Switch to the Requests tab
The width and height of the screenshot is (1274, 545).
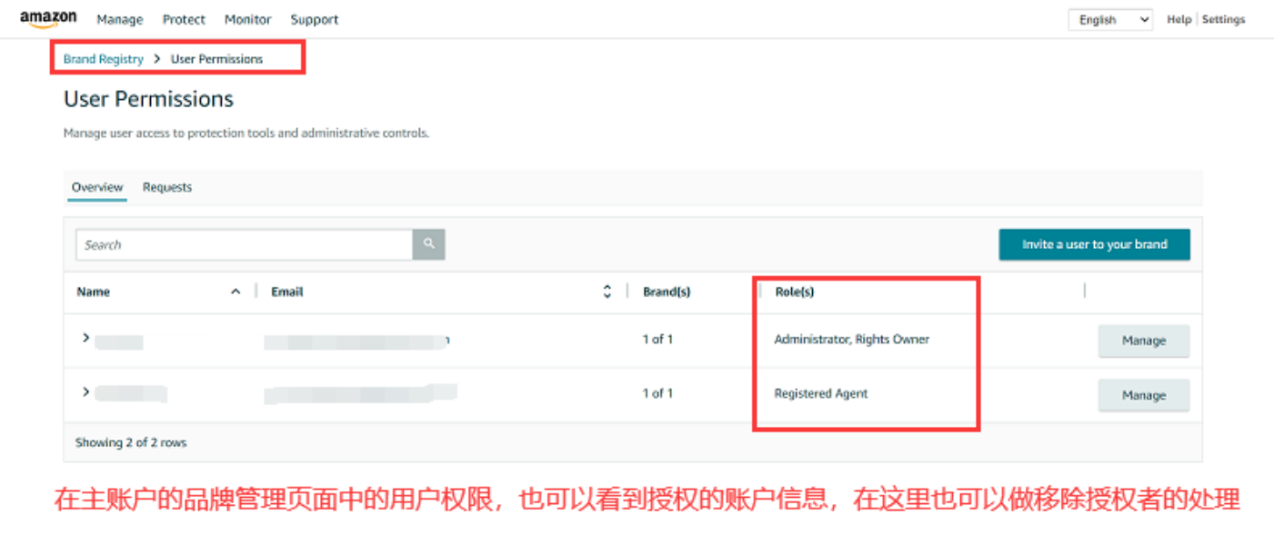tap(167, 187)
